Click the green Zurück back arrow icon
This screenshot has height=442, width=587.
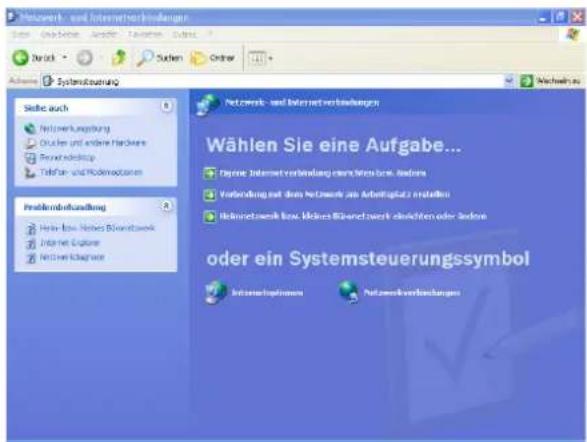[x=20, y=58]
